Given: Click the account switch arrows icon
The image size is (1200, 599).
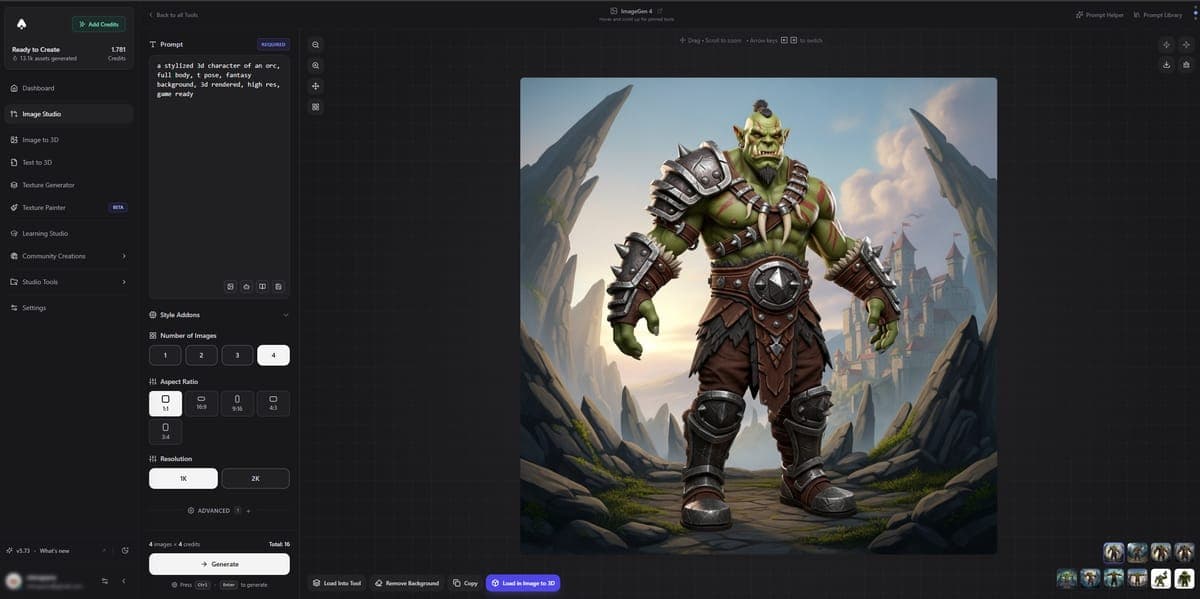Looking at the screenshot, I should coord(105,581).
